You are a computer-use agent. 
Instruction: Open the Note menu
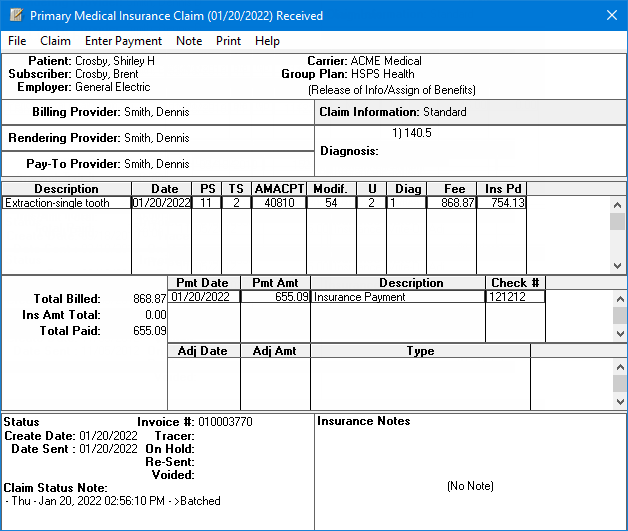(188, 41)
